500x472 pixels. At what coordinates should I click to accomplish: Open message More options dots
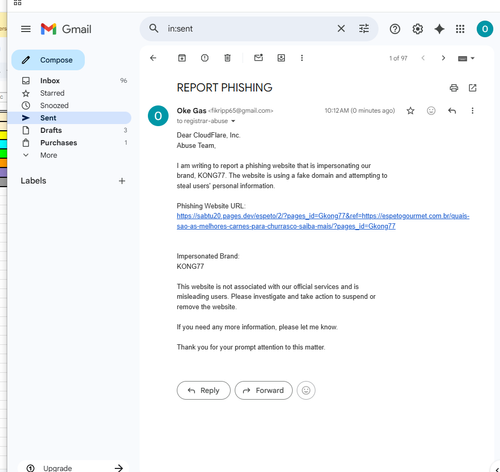[x=472, y=111]
